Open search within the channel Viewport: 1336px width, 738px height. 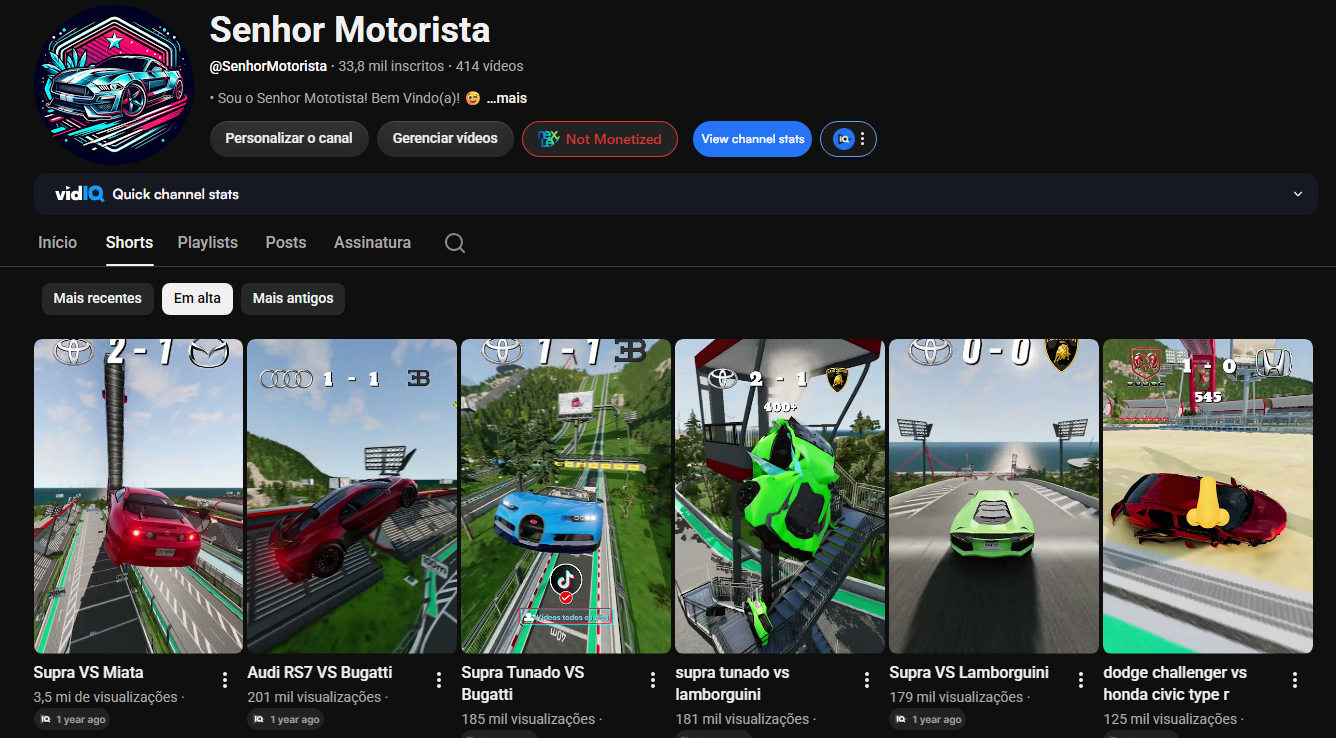point(455,243)
